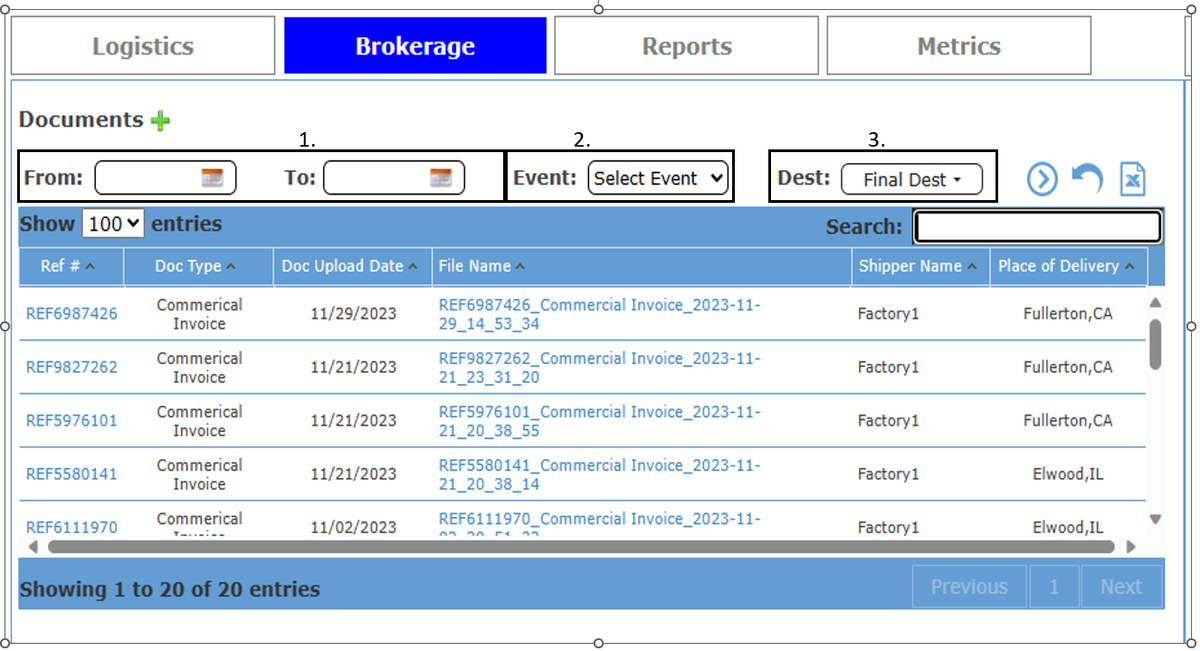This screenshot has height=651, width=1200.
Task: Focus the Search input field
Action: pyautogui.click(x=1038, y=227)
